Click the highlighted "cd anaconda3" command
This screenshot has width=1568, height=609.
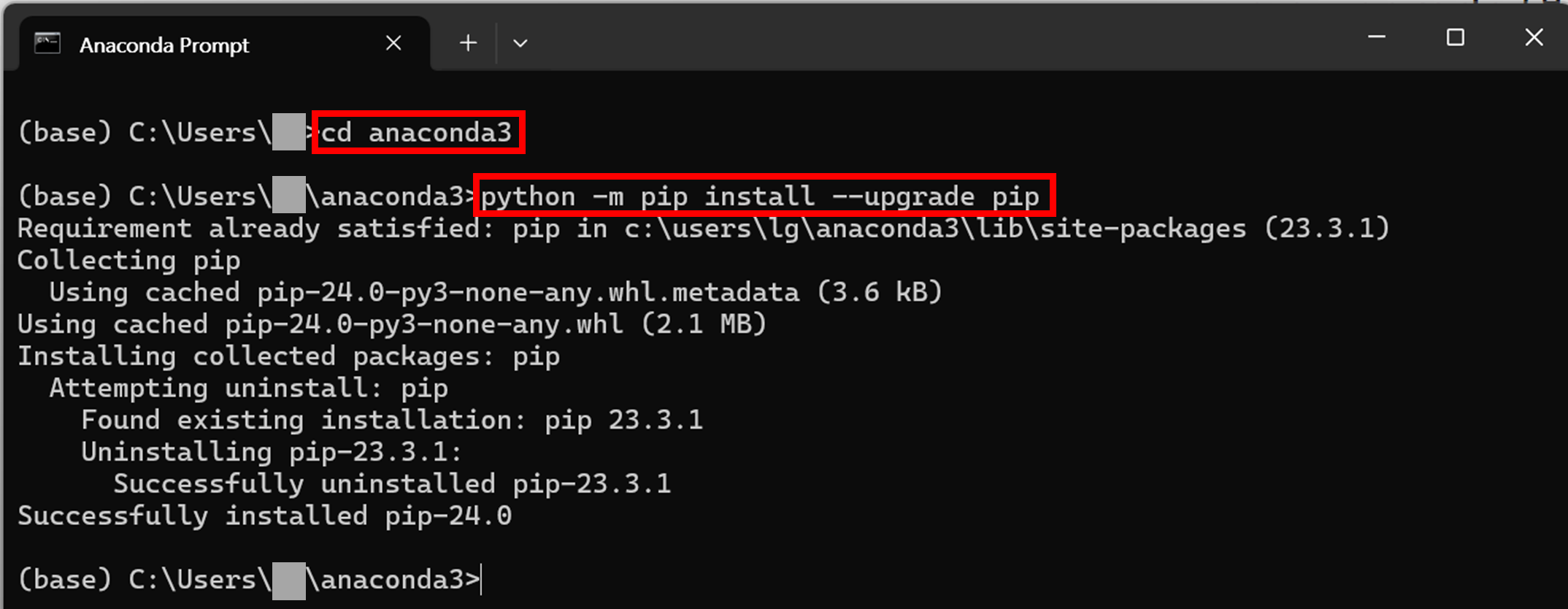[418, 132]
